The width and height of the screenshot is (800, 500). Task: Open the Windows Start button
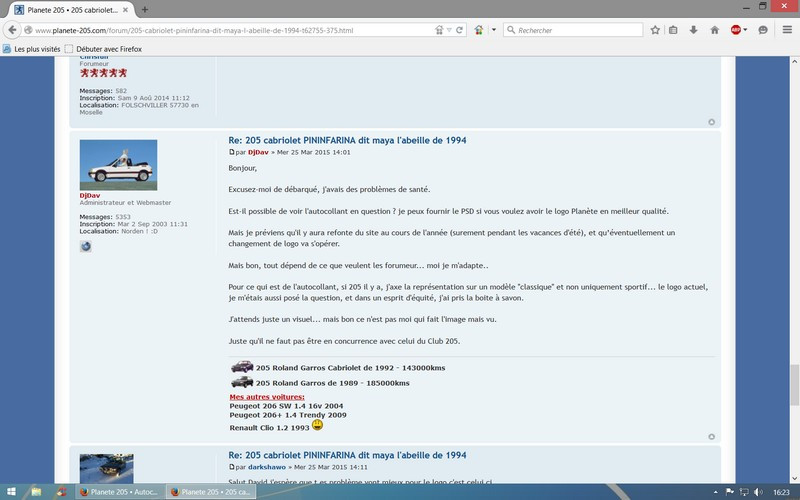tap(11, 492)
